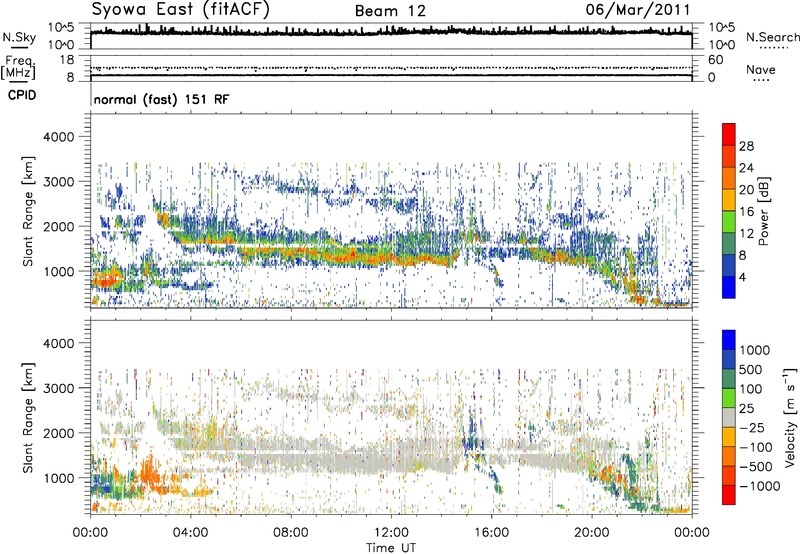The image size is (800, 554).
Task: Click the '3000' range tick of velocity panel
Action: [x=59, y=388]
